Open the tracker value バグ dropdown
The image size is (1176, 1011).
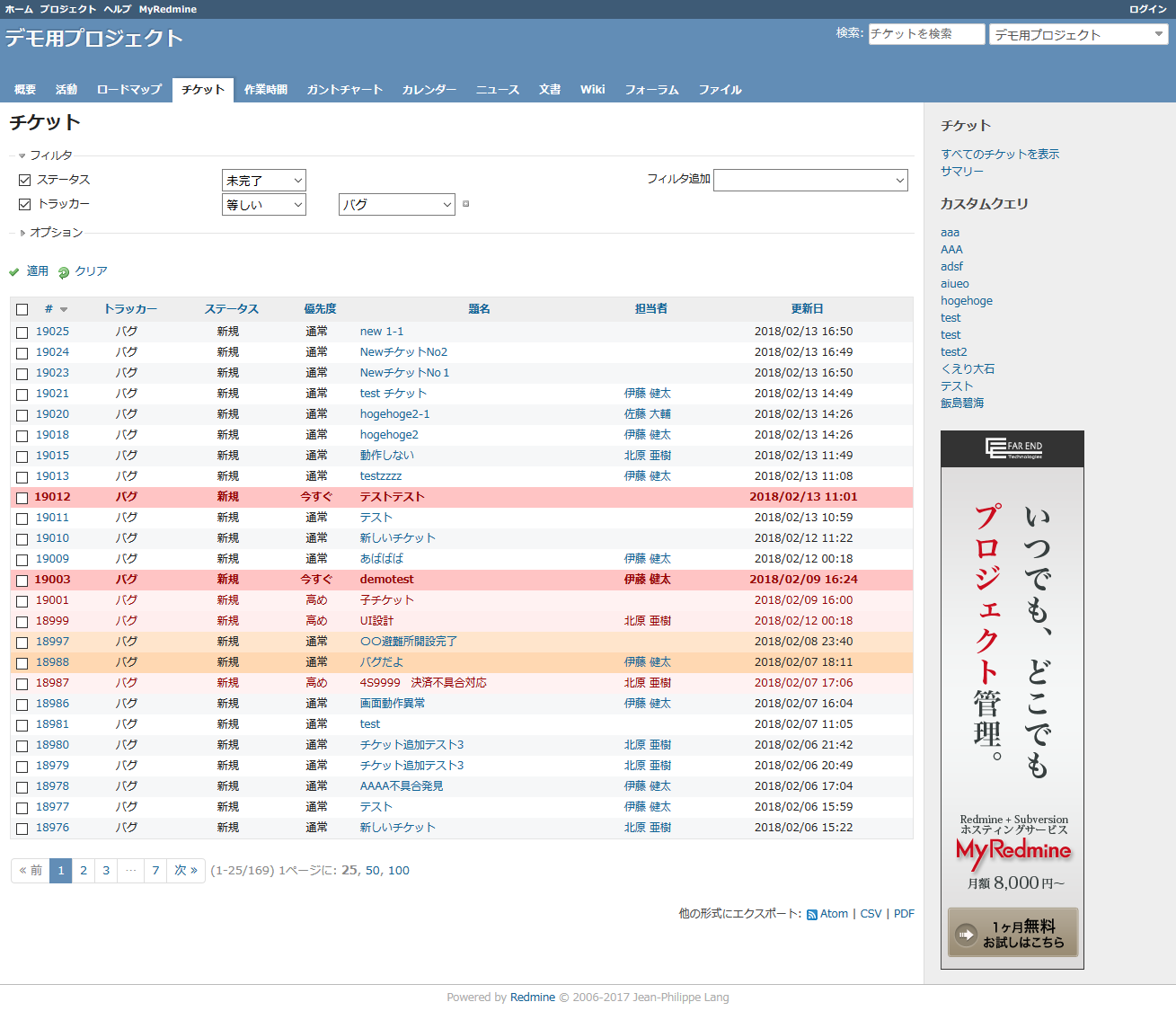click(397, 205)
